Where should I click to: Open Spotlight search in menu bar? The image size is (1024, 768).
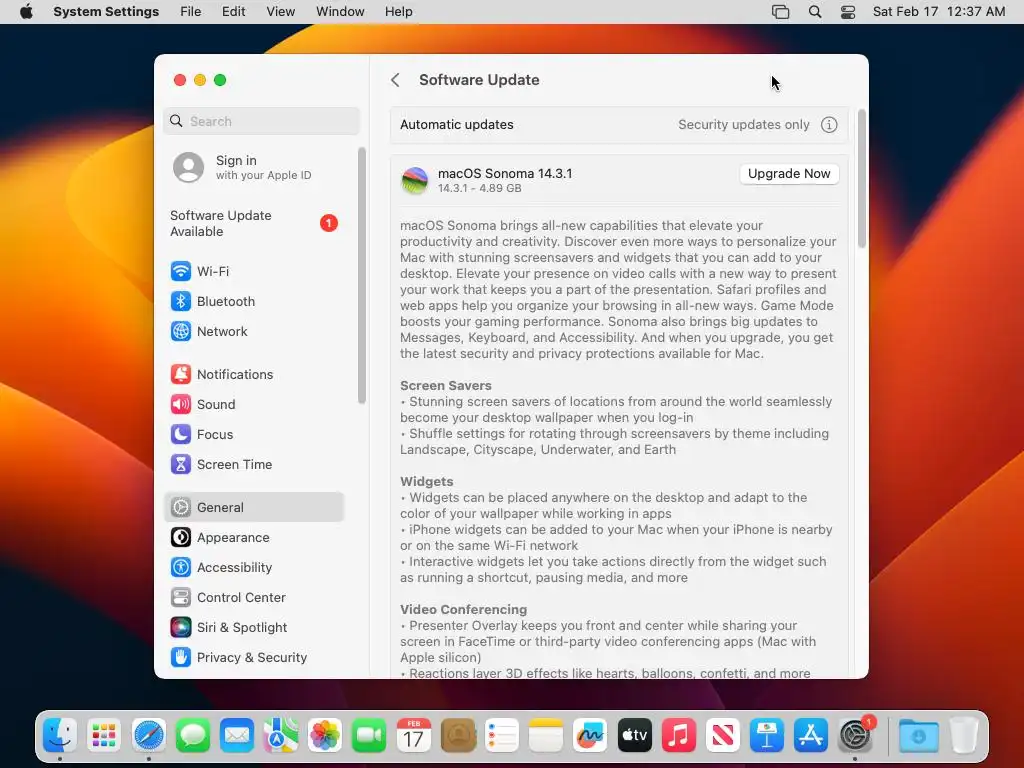[814, 12]
